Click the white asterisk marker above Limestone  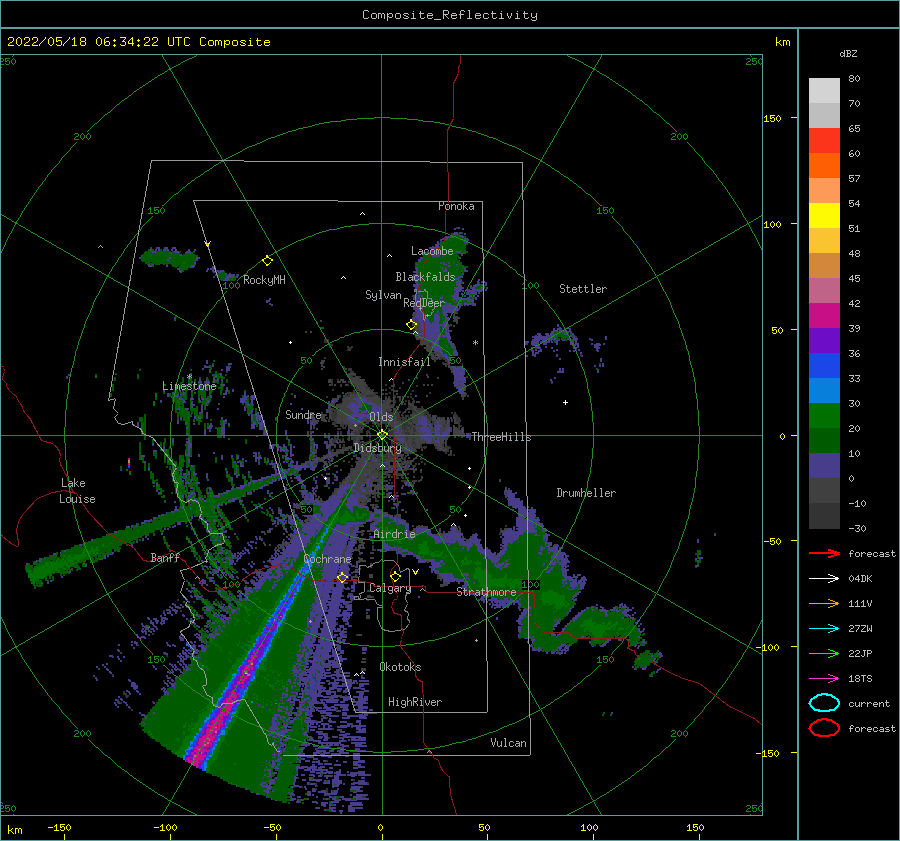[189, 377]
